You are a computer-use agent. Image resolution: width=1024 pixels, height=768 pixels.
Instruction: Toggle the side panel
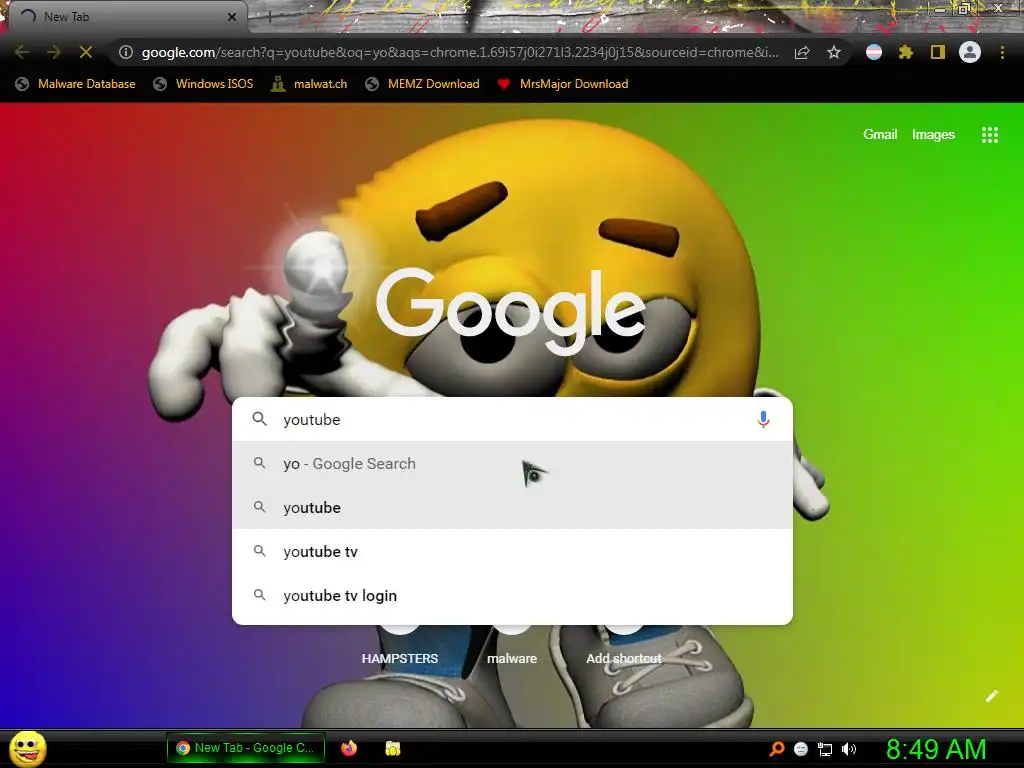pos(938,52)
